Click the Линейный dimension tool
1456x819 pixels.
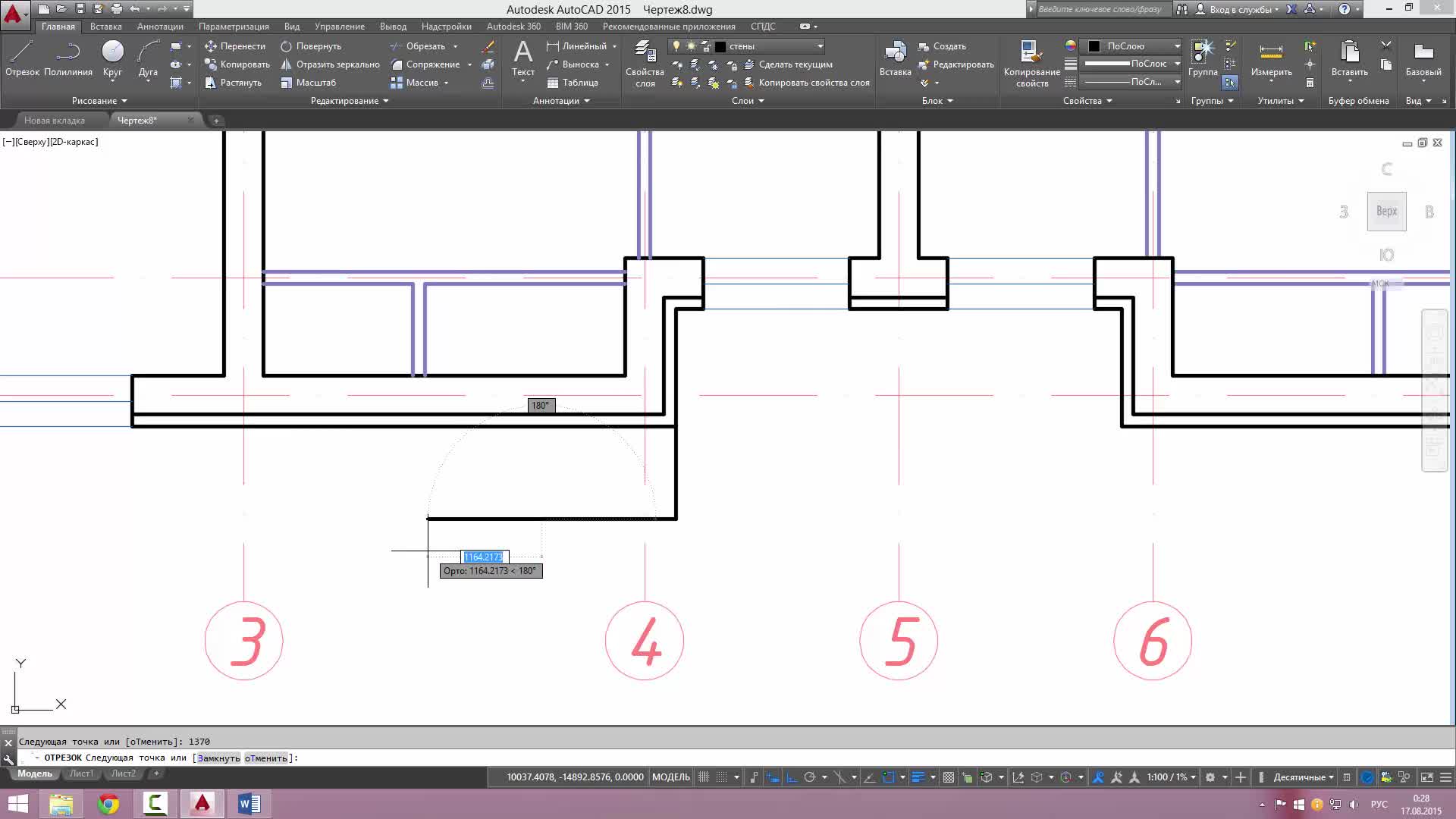576,46
